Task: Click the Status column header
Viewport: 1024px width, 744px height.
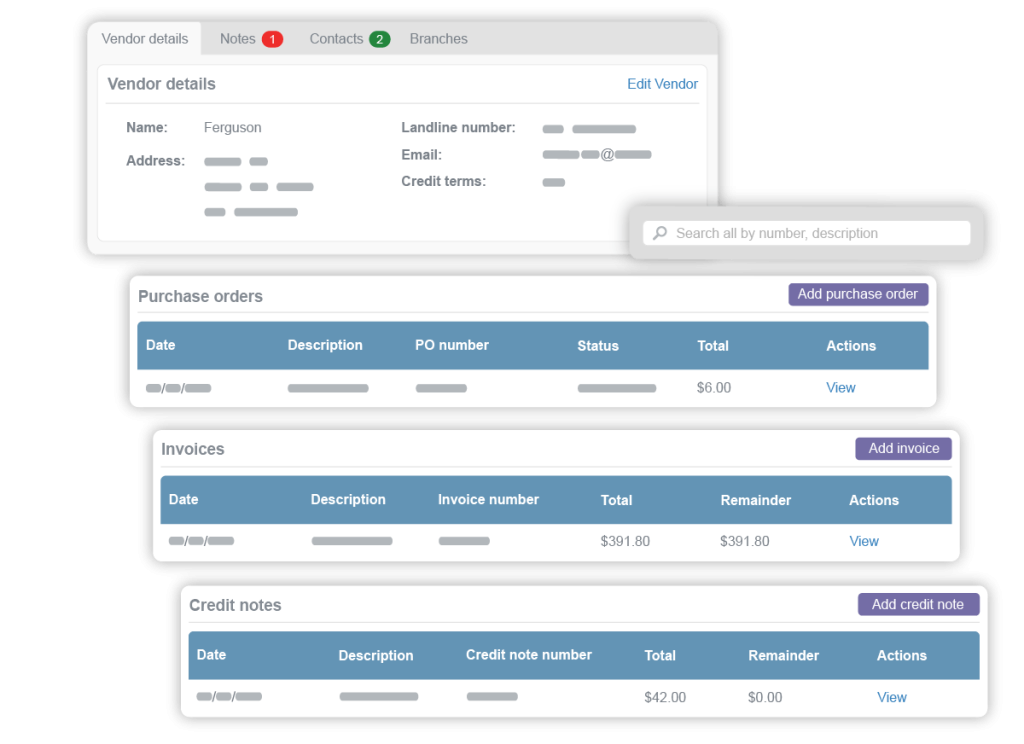Action: pyautogui.click(x=598, y=345)
